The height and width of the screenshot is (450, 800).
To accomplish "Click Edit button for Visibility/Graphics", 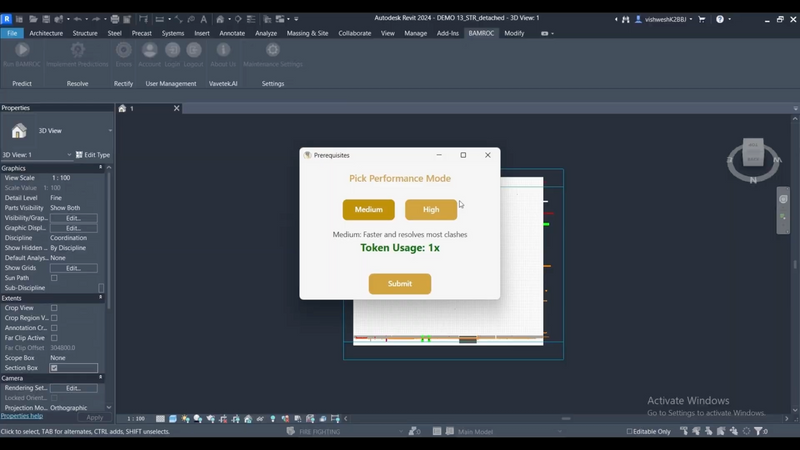I will (x=73, y=218).
